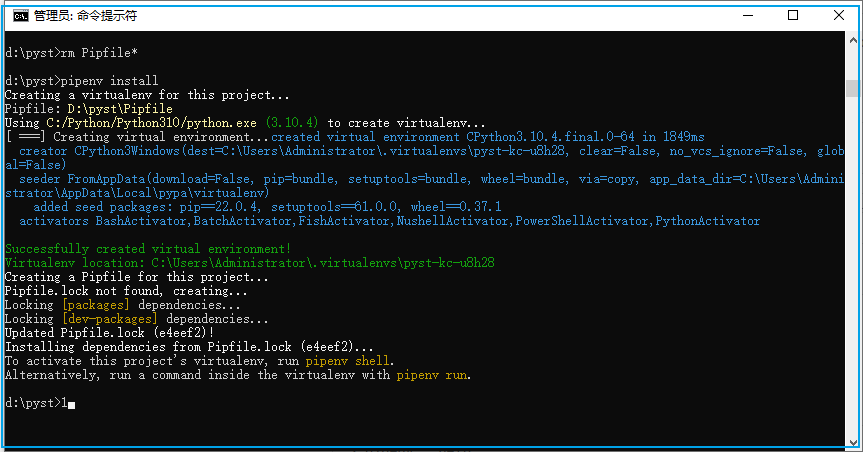Viewport: 863px width, 452px height.
Task: Click the cmd icon in title bar
Action: (21, 16)
